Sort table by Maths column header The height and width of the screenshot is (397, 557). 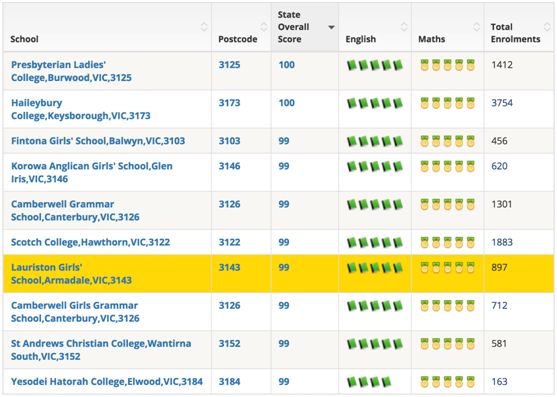tap(448, 27)
